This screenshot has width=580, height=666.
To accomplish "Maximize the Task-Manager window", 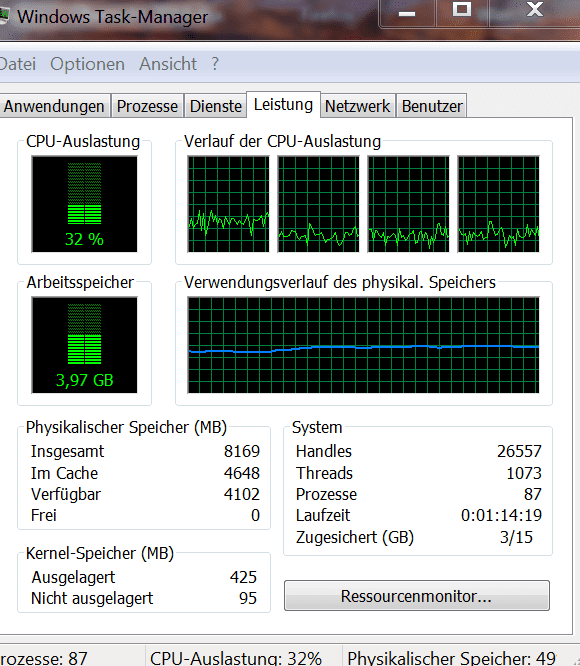I will coord(462,12).
